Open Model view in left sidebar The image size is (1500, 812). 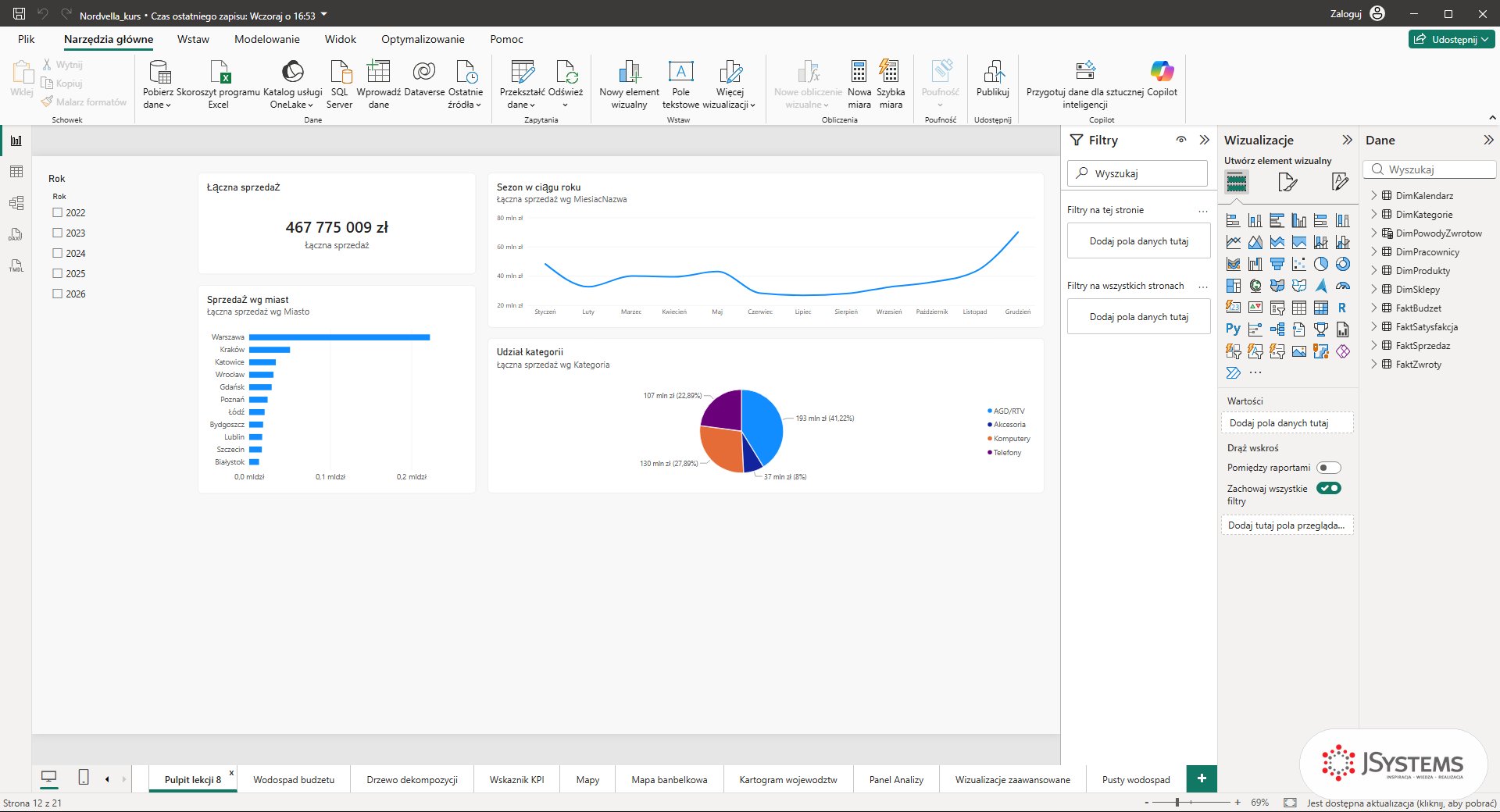pyautogui.click(x=16, y=203)
